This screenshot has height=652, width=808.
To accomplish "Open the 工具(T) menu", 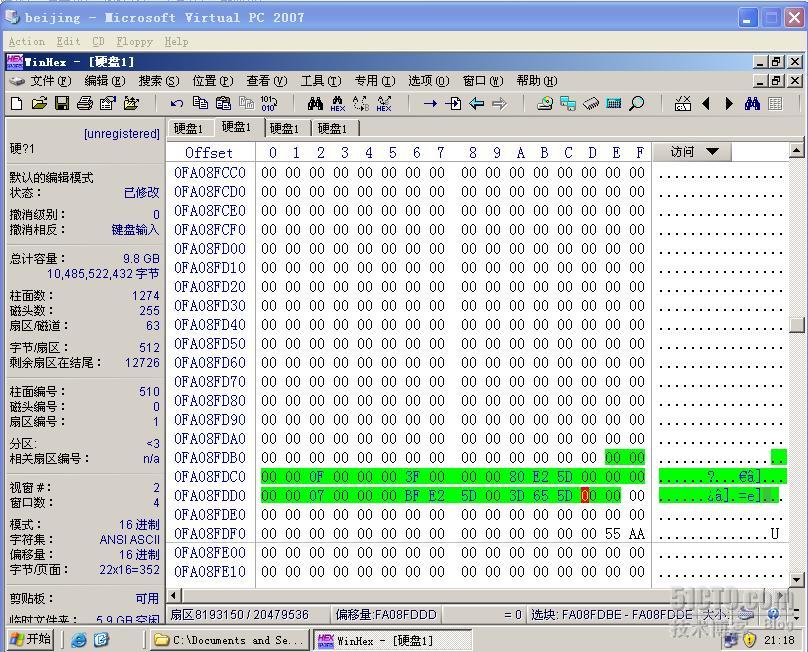I will (321, 81).
